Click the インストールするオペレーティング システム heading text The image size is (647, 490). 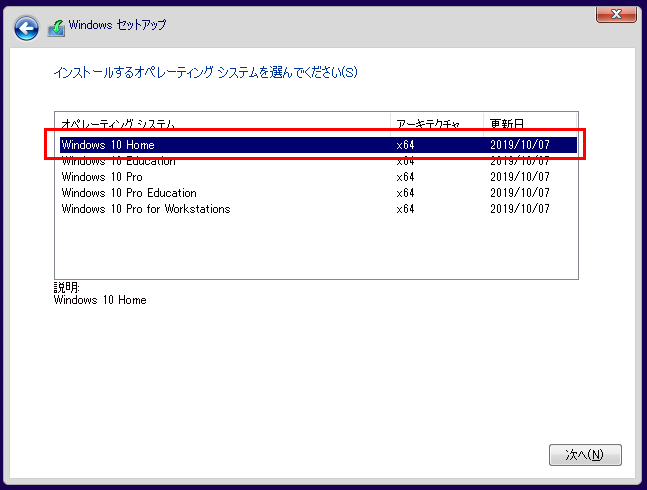click(x=204, y=72)
